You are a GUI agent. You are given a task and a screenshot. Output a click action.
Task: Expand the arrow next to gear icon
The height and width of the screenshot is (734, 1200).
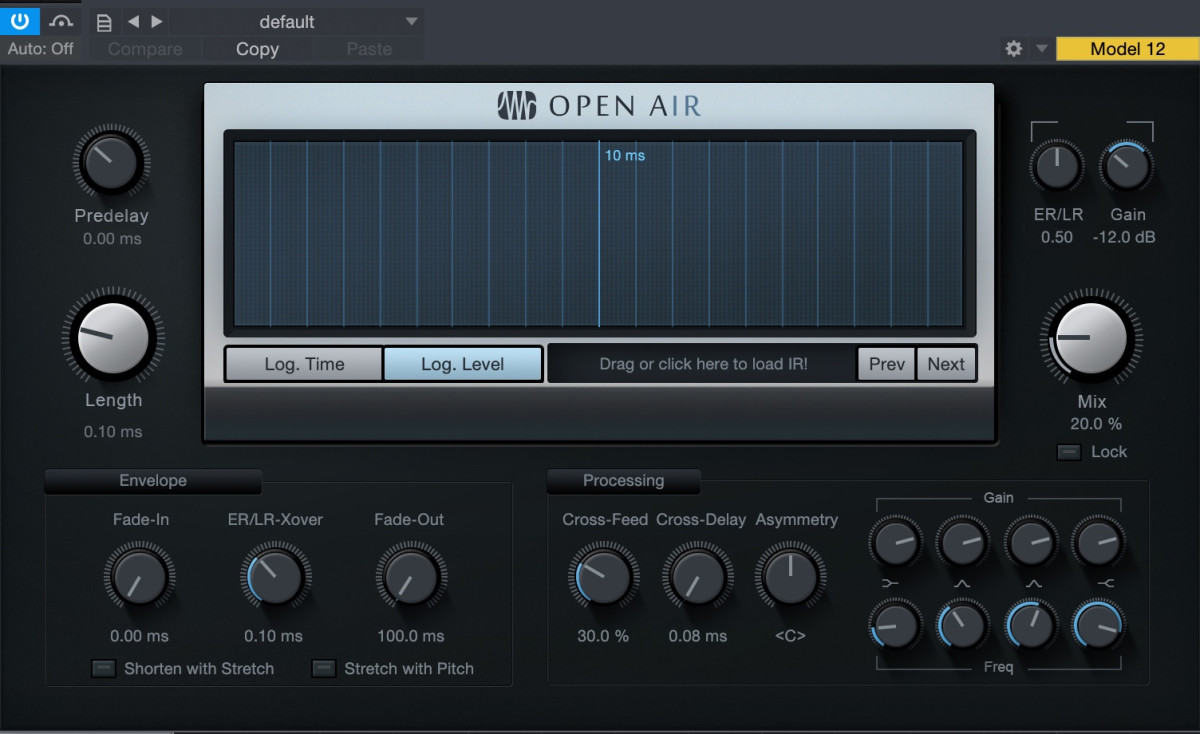(1041, 49)
